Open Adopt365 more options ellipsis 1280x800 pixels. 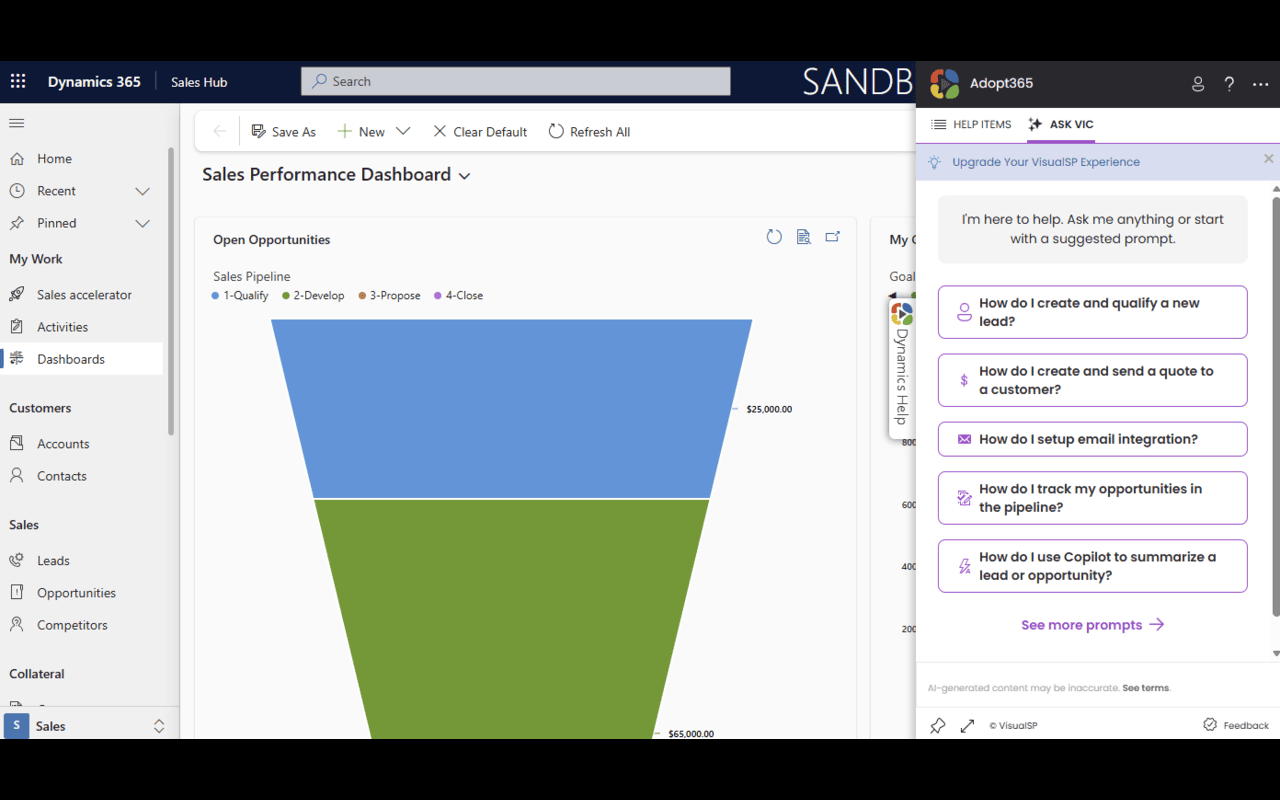click(1260, 84)
